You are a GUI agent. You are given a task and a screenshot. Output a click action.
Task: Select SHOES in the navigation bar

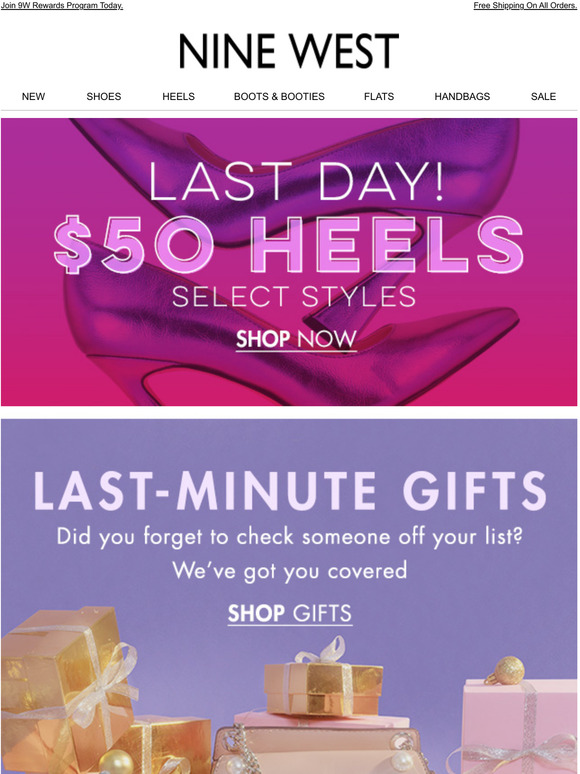tap(104, 97)
